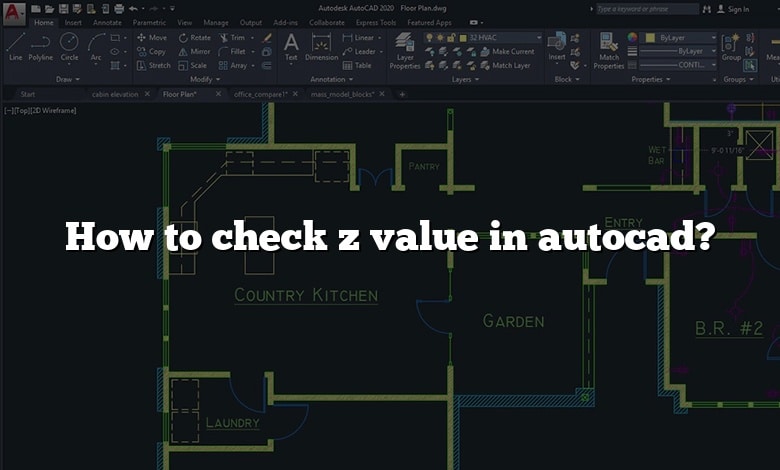Switch to cabin elevation drawing tab

tap(115, 94)
